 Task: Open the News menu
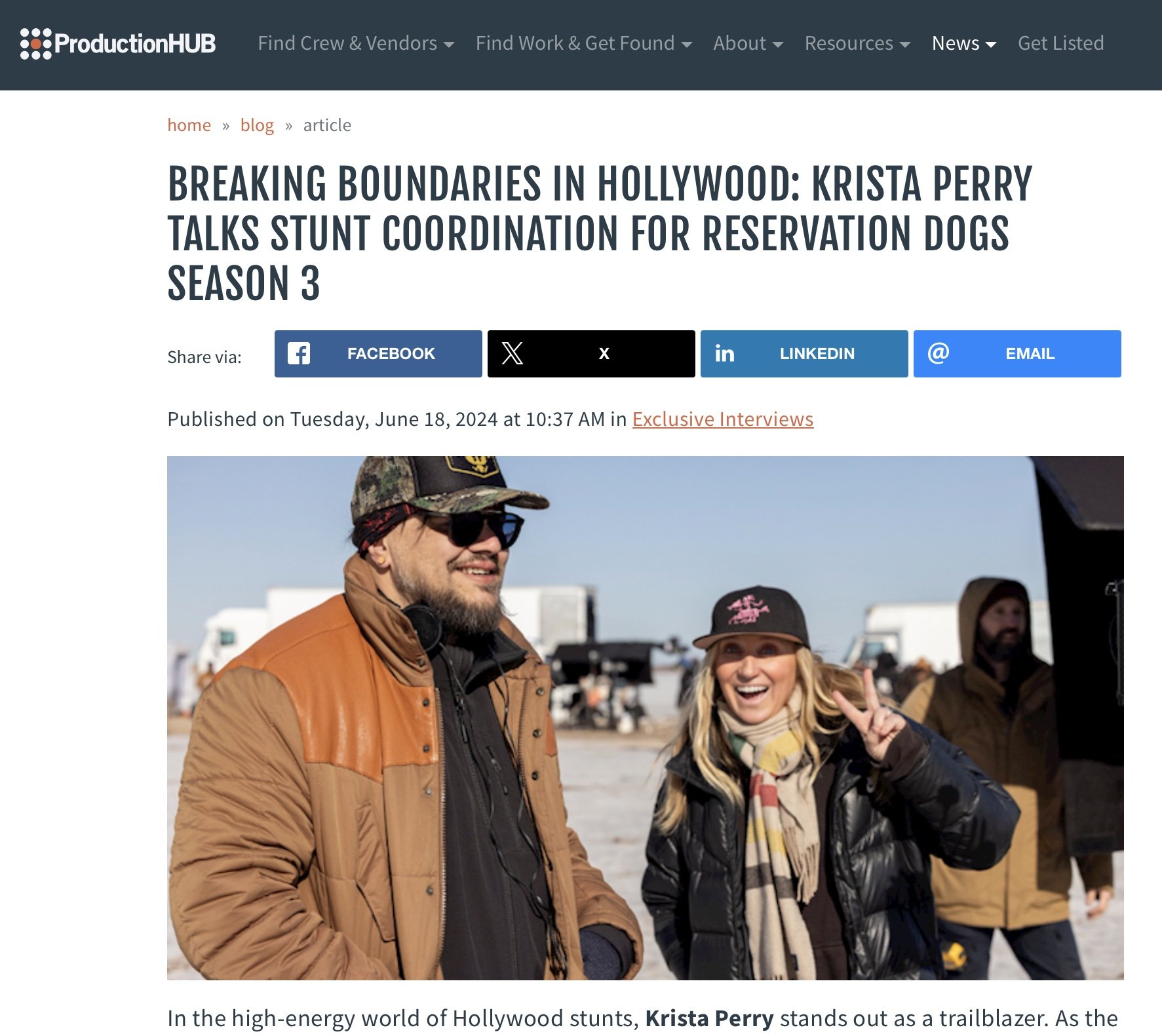[x=964, y=43]
